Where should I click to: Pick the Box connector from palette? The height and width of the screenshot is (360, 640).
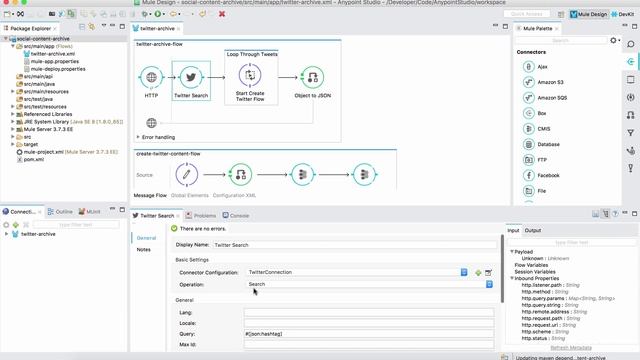coord(535,113)
